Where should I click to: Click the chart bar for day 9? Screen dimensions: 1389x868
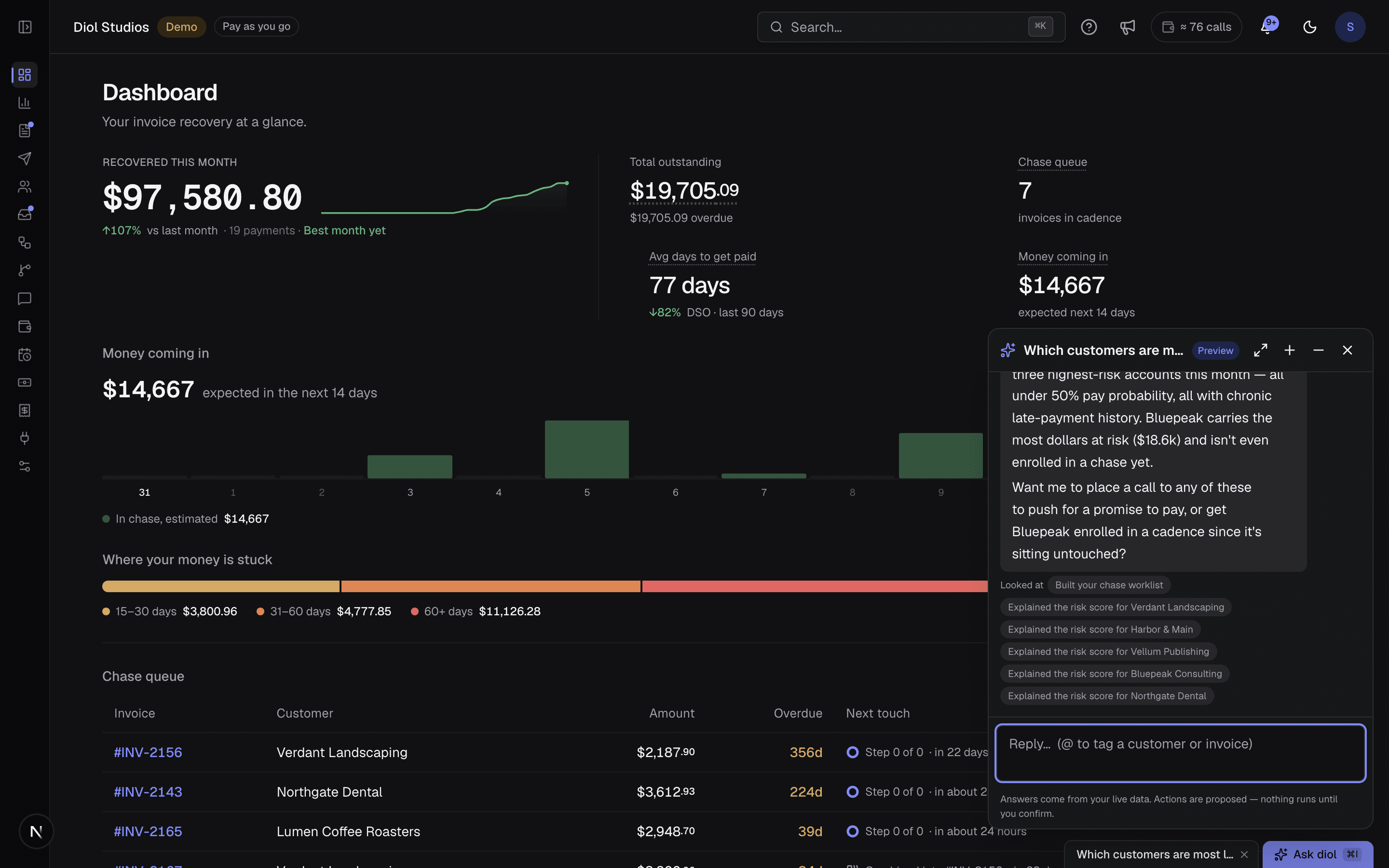[x=941, y=456]
